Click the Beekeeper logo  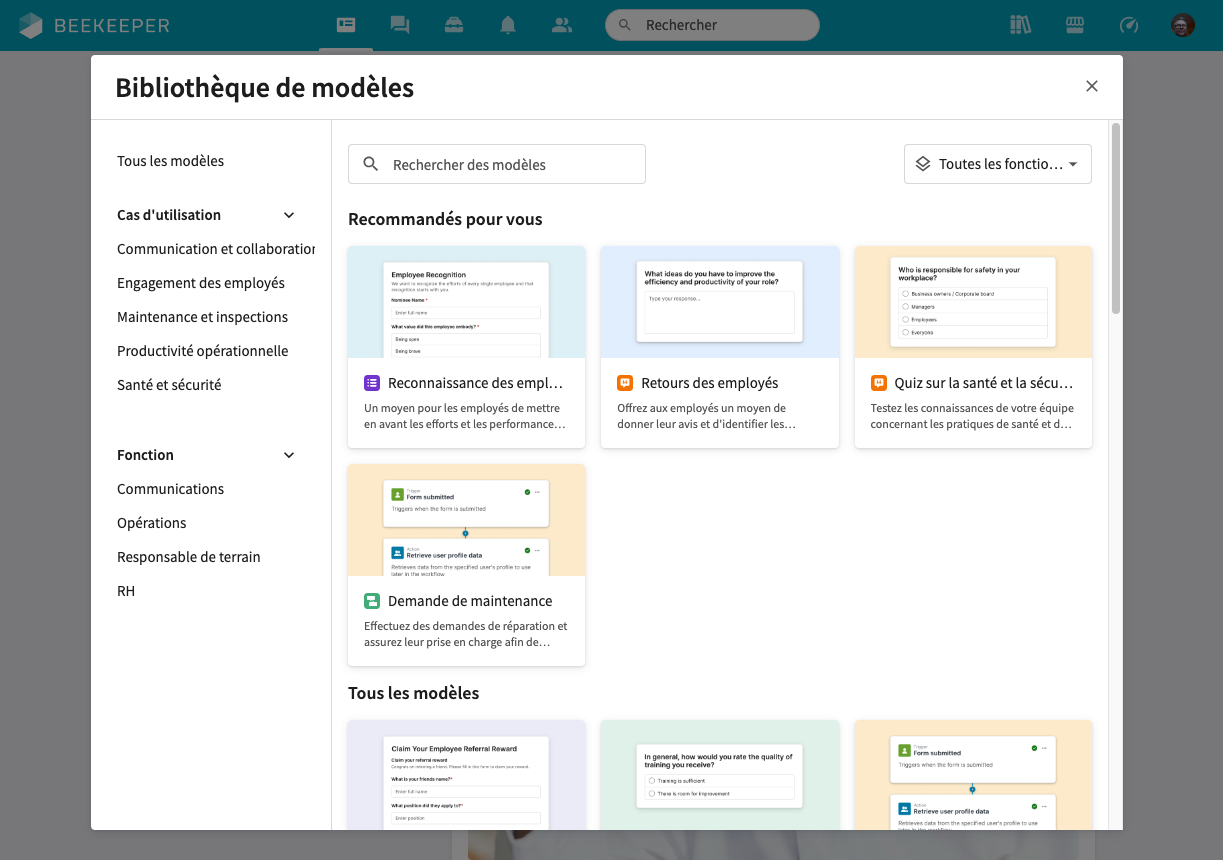[95, 25]
